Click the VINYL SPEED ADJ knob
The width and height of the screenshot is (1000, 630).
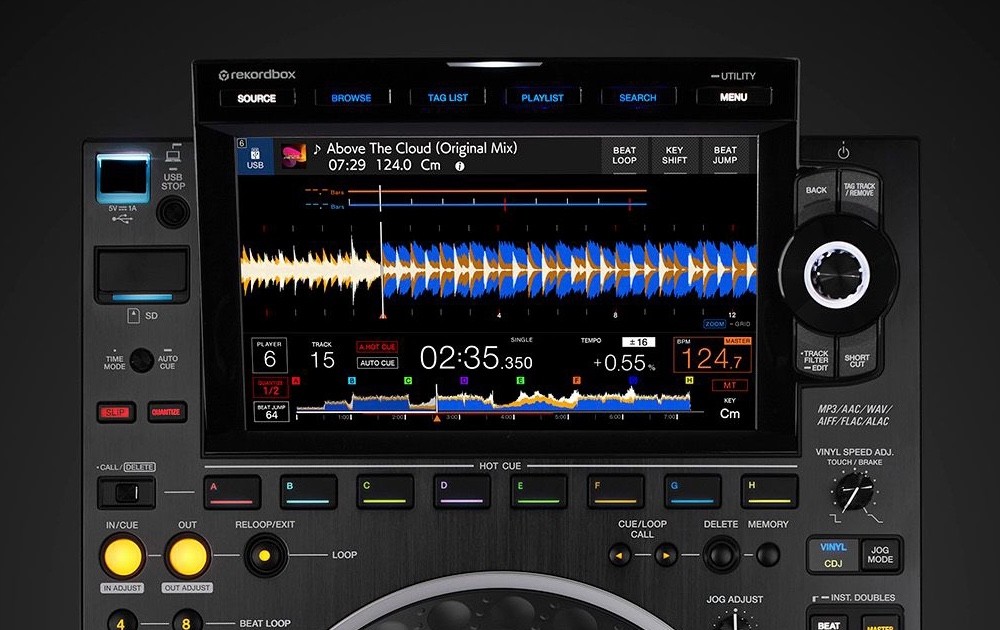[853, 491]
